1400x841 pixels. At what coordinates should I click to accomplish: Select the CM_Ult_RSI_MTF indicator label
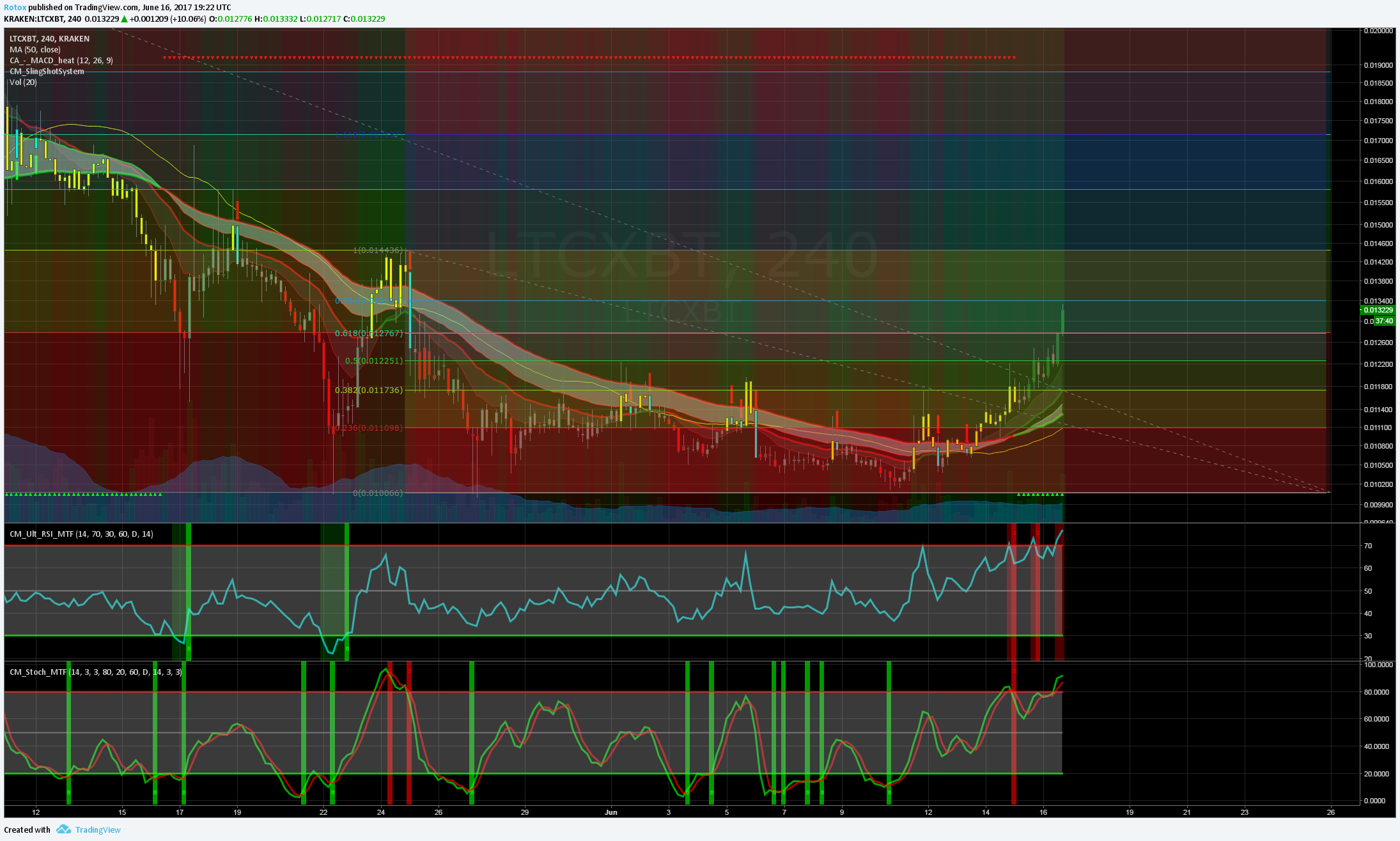[x=81, y=534]
